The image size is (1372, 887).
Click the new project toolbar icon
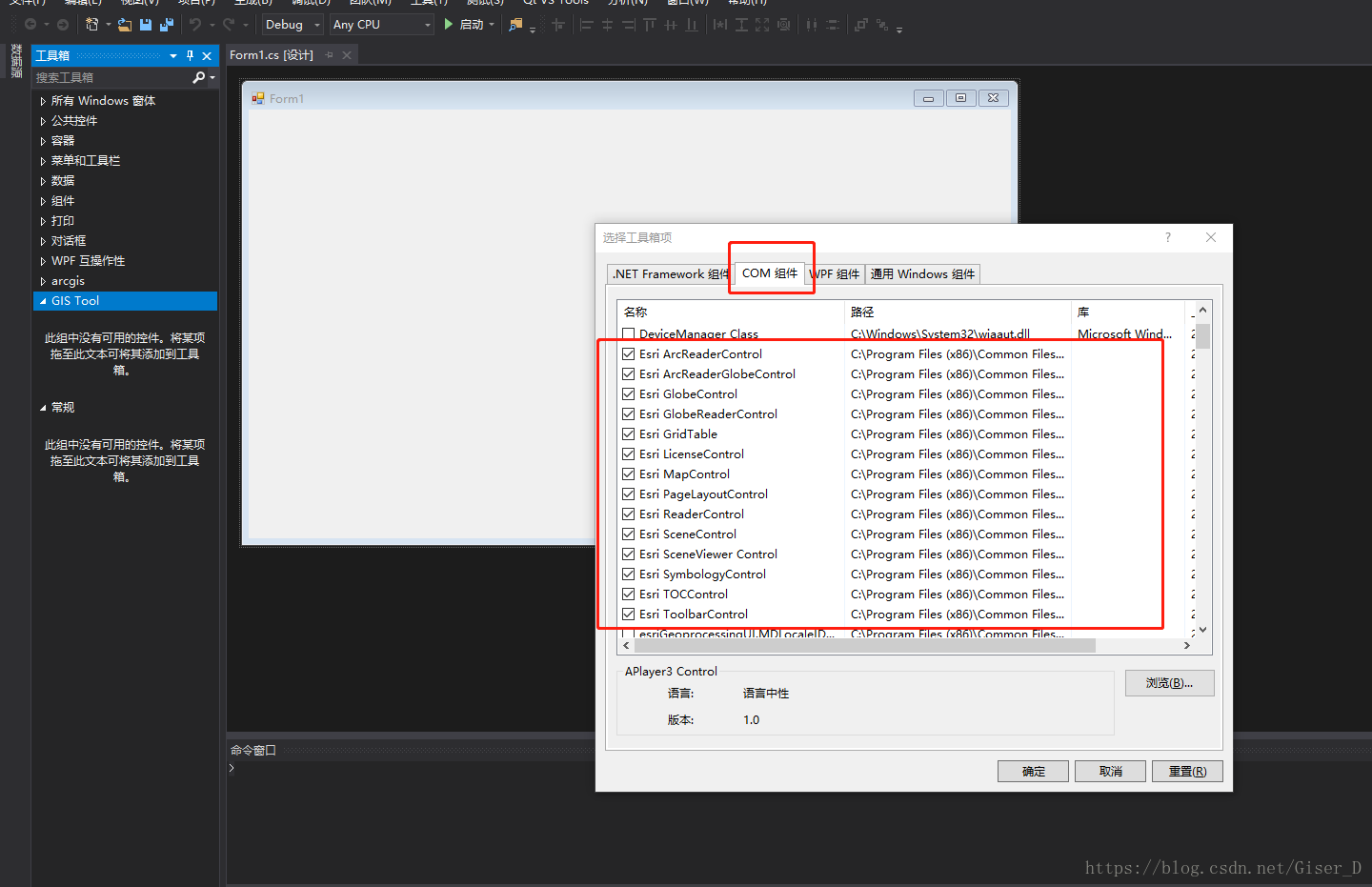coord(92,25)
